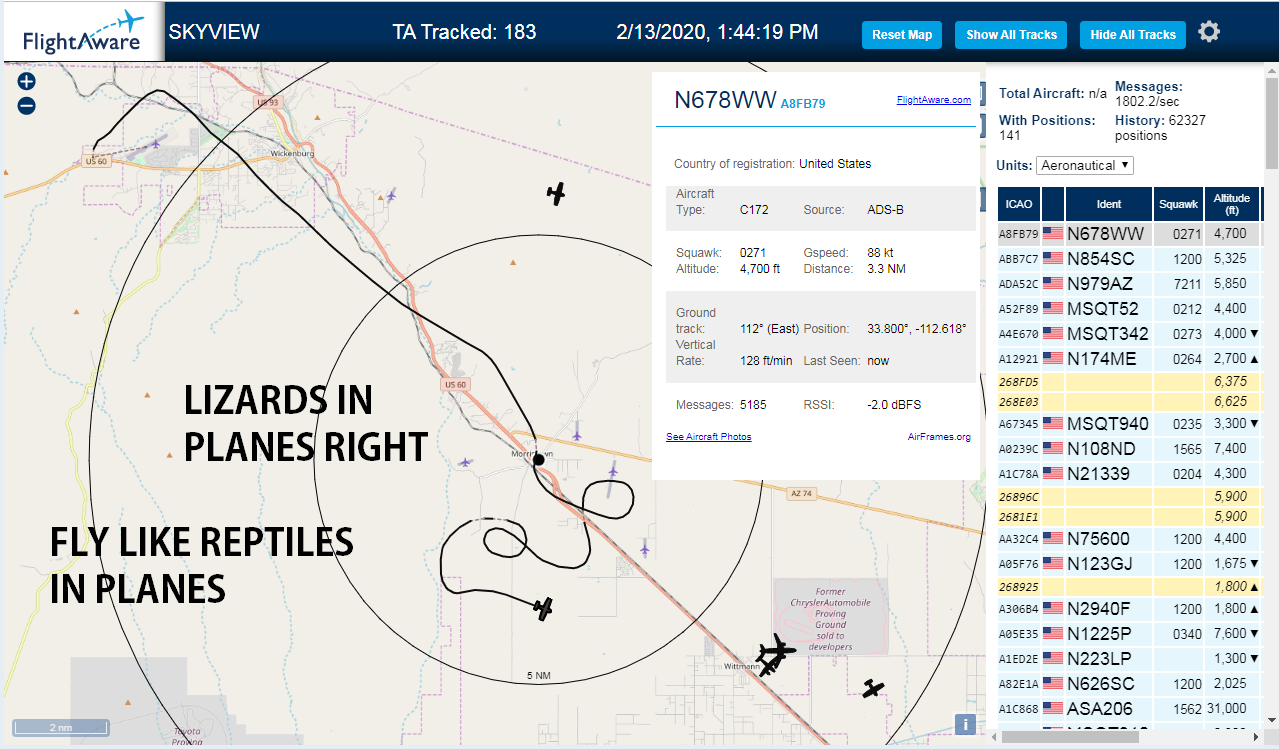Click the US flag in ASA206 row

1053,709
